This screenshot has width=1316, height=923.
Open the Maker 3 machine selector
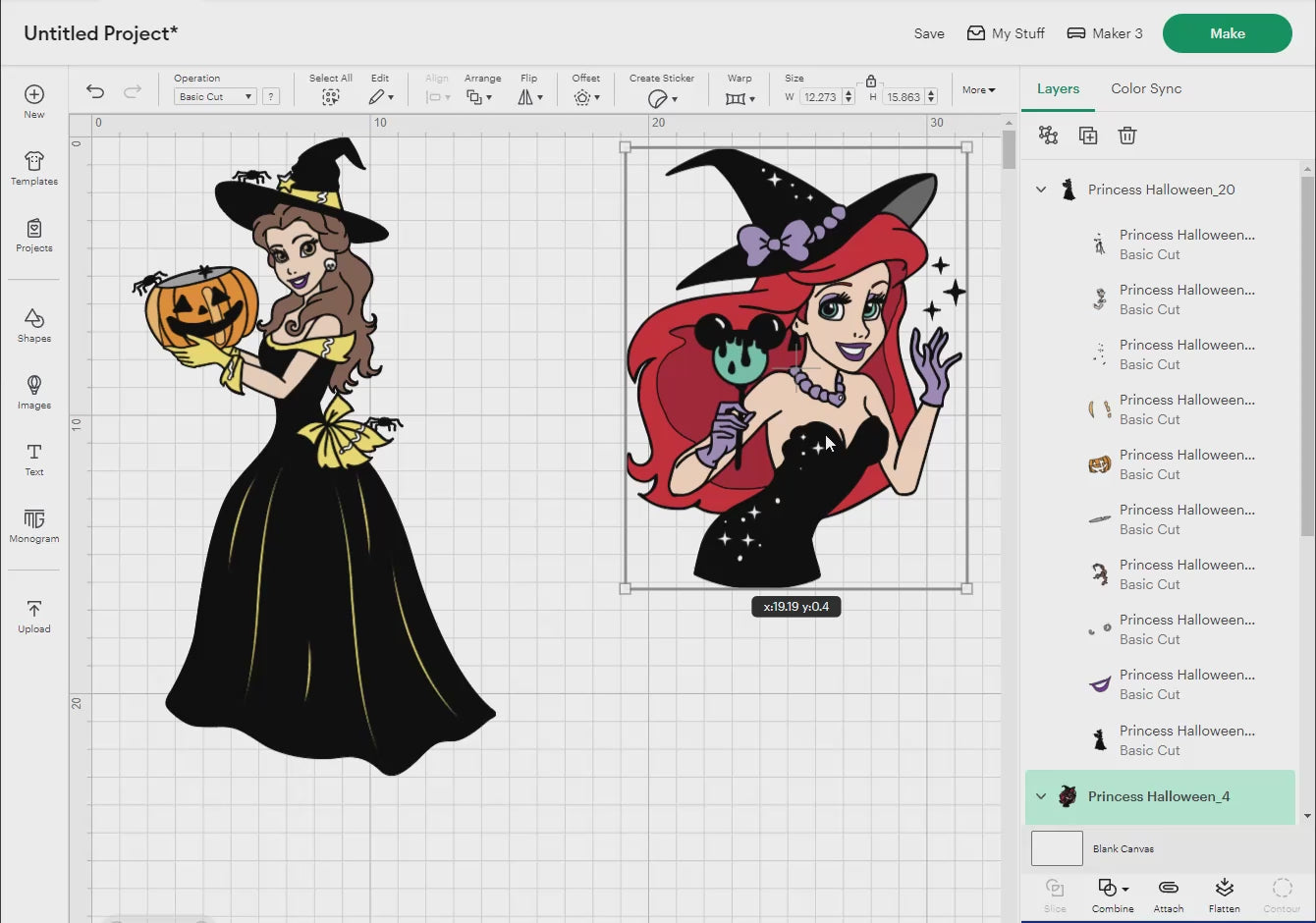(x=1105, y=33)
